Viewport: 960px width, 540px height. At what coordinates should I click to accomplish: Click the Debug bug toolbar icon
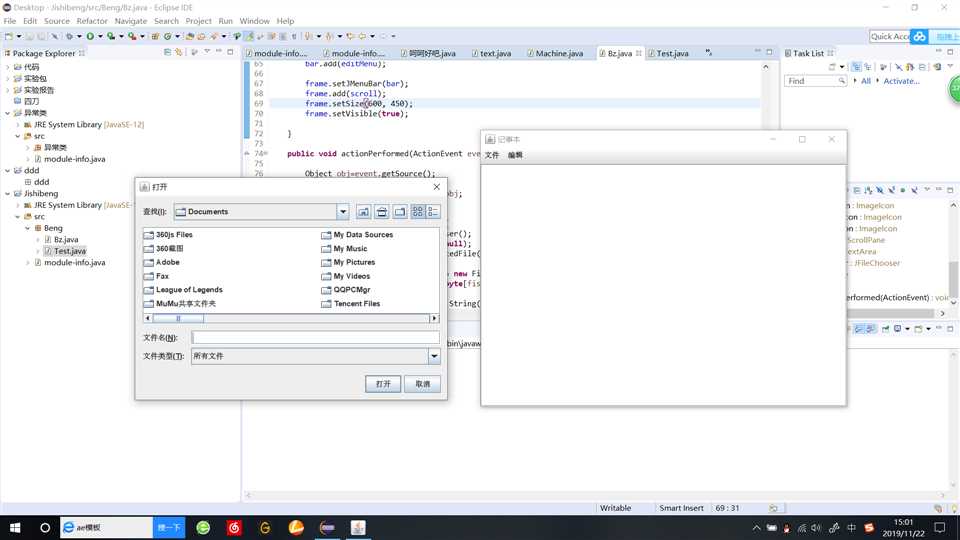69,36
